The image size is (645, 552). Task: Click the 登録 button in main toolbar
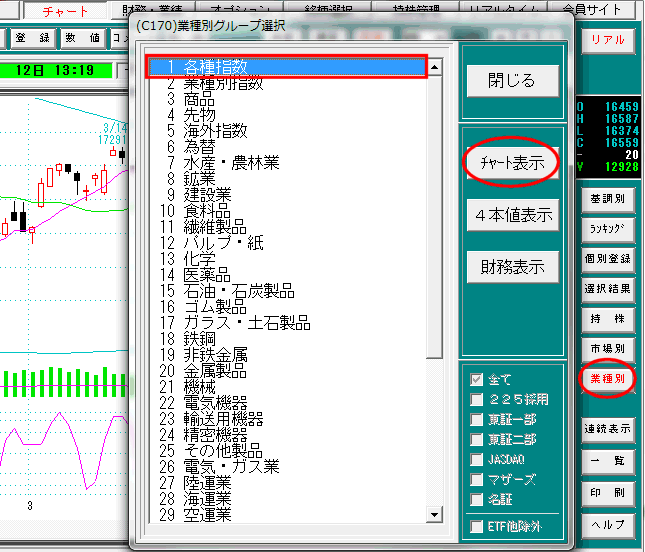pos(32,38)
